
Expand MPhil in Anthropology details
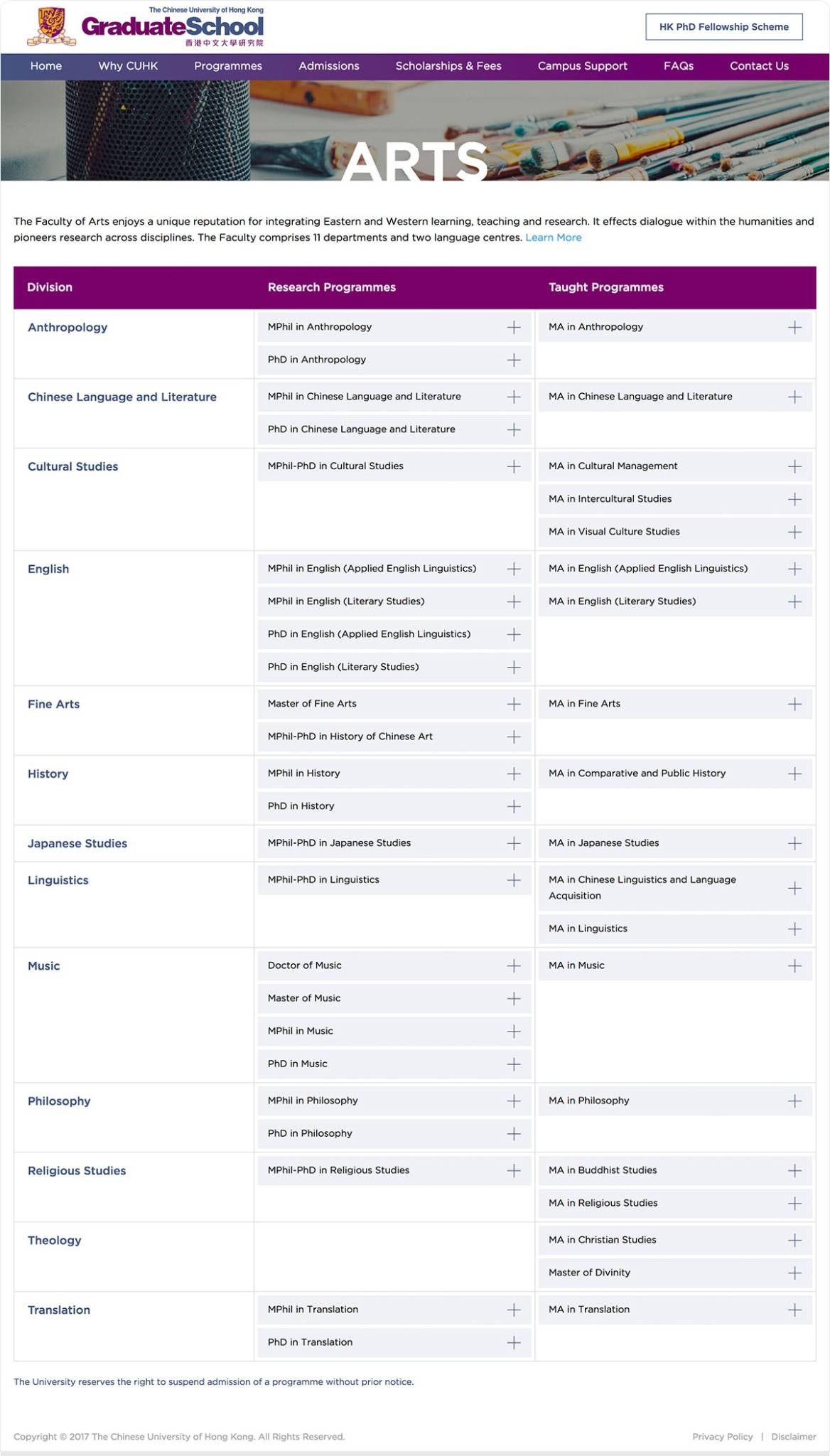513,327
